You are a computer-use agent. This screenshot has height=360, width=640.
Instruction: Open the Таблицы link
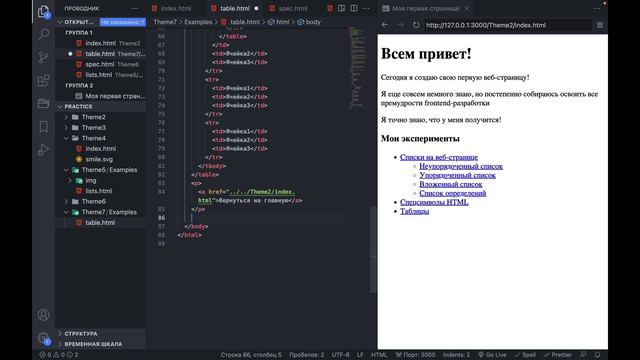tap(414, 211)
